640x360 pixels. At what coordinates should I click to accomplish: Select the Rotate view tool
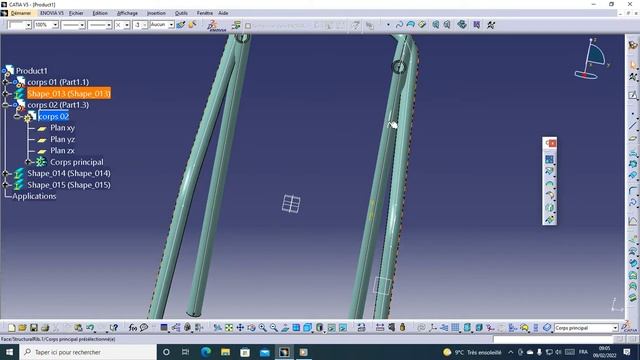click(x=251, y=328)
